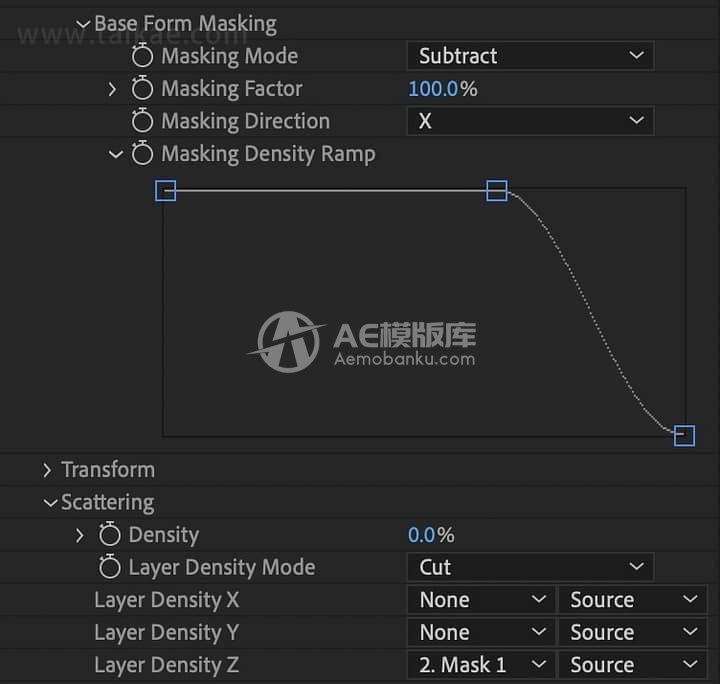Screen dimensions: 720x684
Task: Collapse the Base Form Masking group
Action: 83,24
